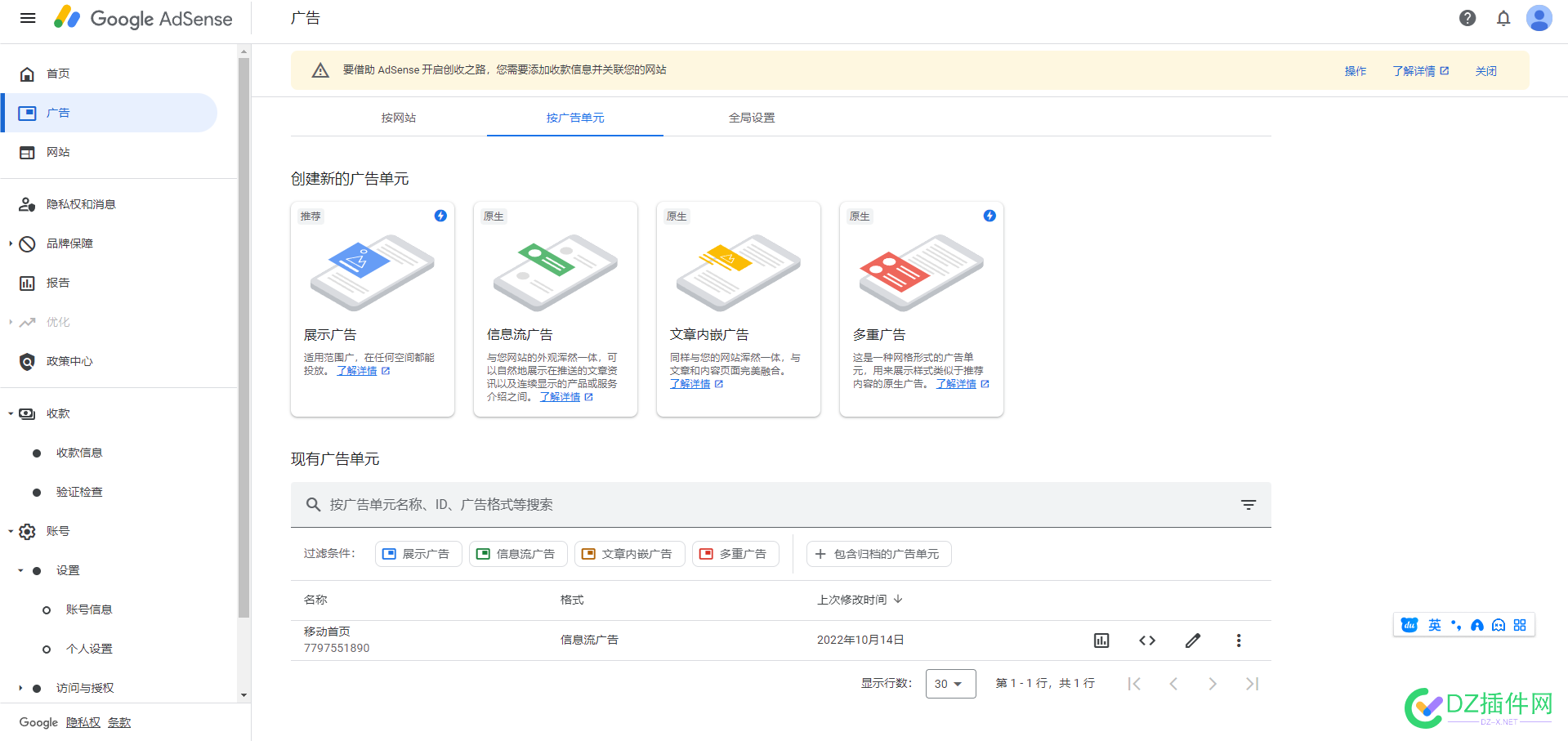Screen dimensions: 1568x741
Task: Open 隐私权和消息 in sidebar
Action: tap(109, 204)
